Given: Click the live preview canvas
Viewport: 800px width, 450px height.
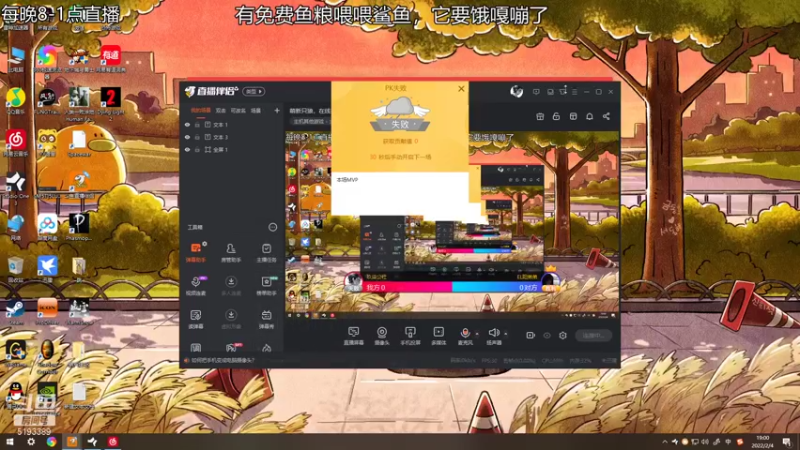Looking at the screenshot, I should point(452,224).
